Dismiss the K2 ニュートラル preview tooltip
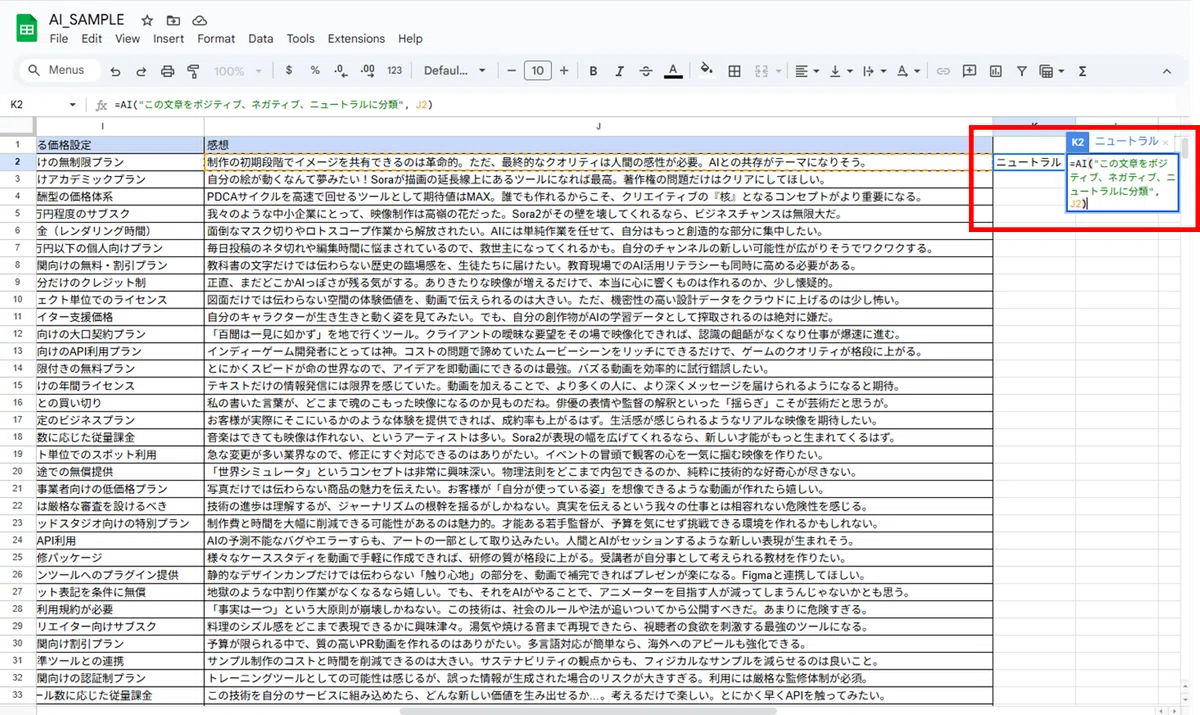This screenshot has height=715, width=1200. pos(1166,142)
